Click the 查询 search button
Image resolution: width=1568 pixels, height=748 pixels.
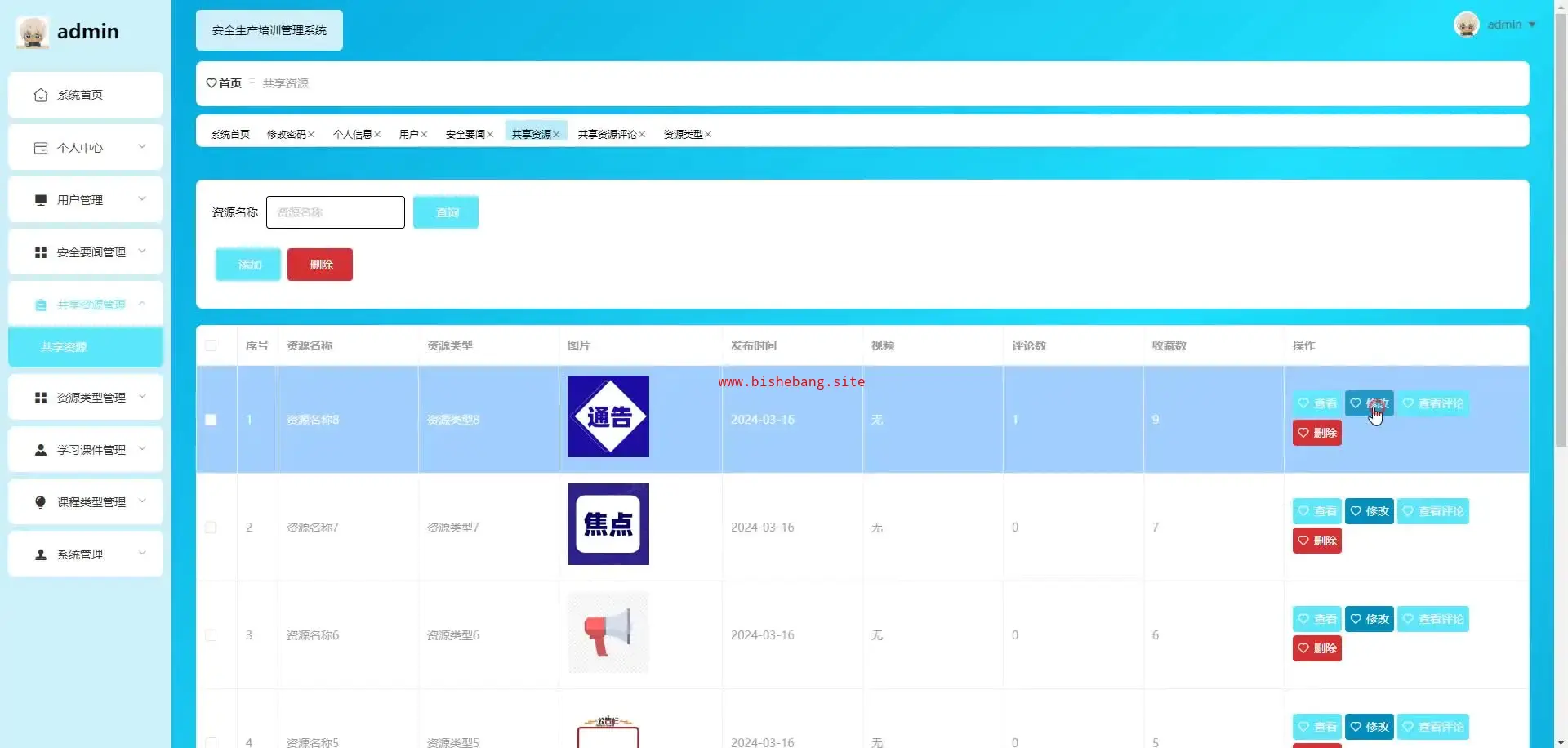pos(446,212)
